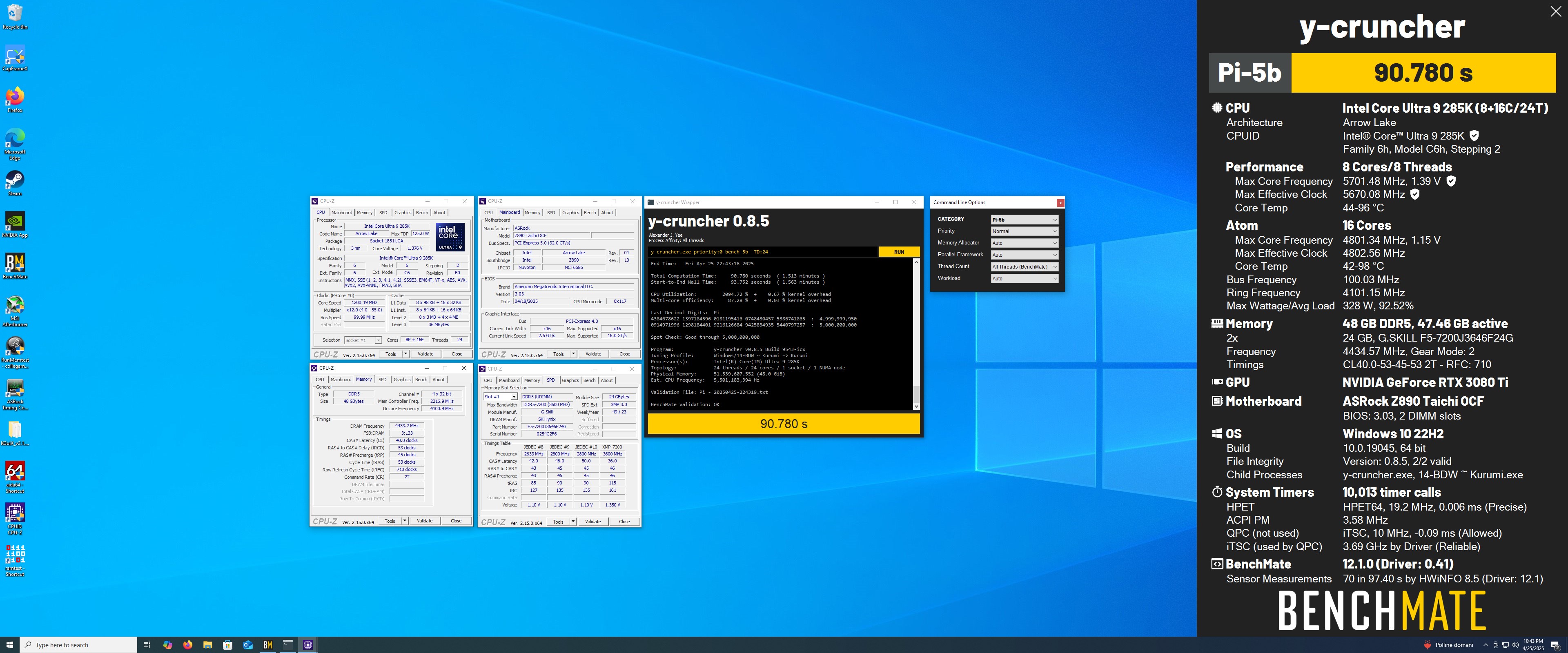Open the CPUID CPU-Z desktop icon
Screen dimensions: 1568x653
point(15,519)
